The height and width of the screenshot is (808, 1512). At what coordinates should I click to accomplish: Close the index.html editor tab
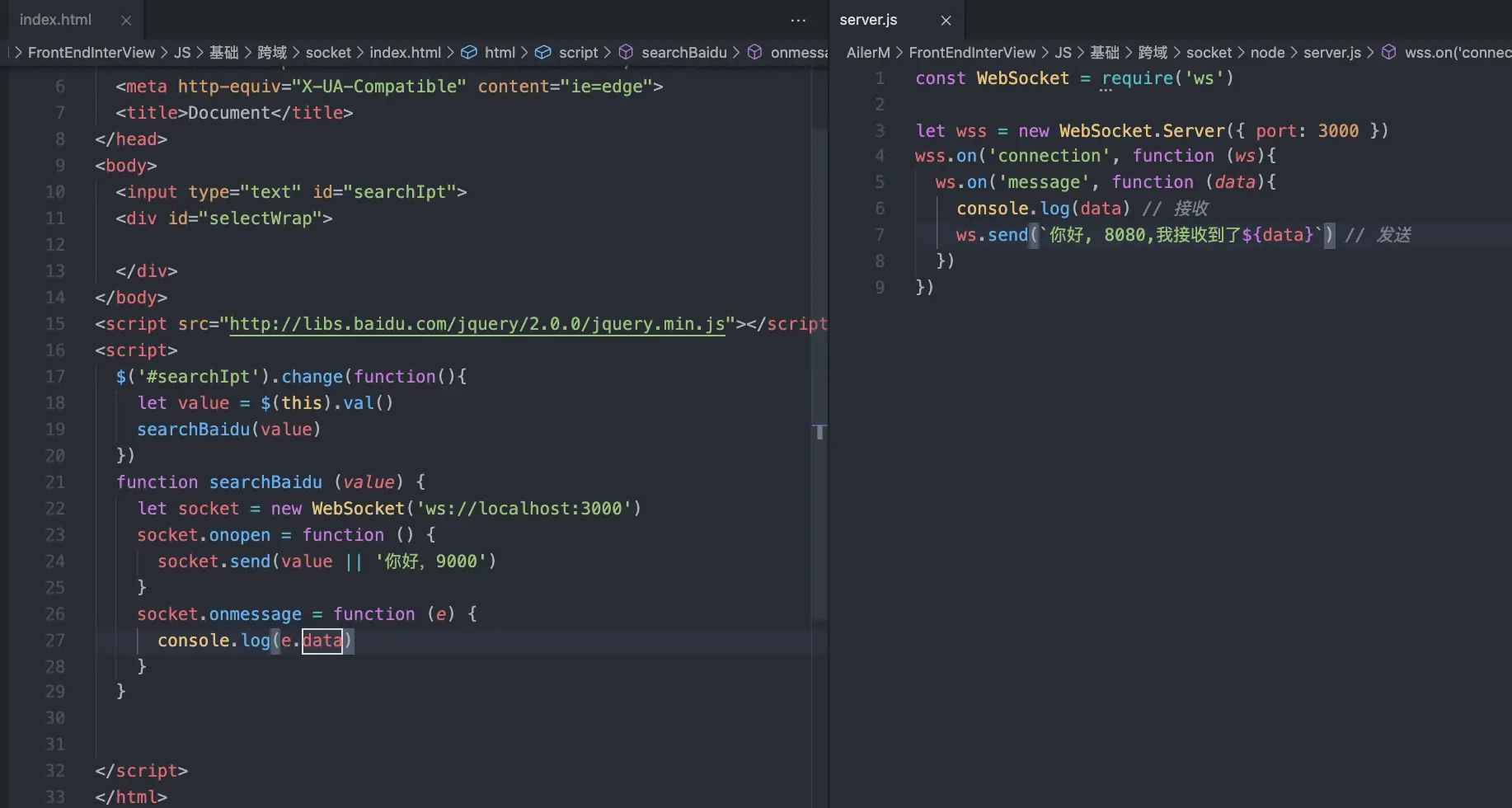[x=125, y=21]
